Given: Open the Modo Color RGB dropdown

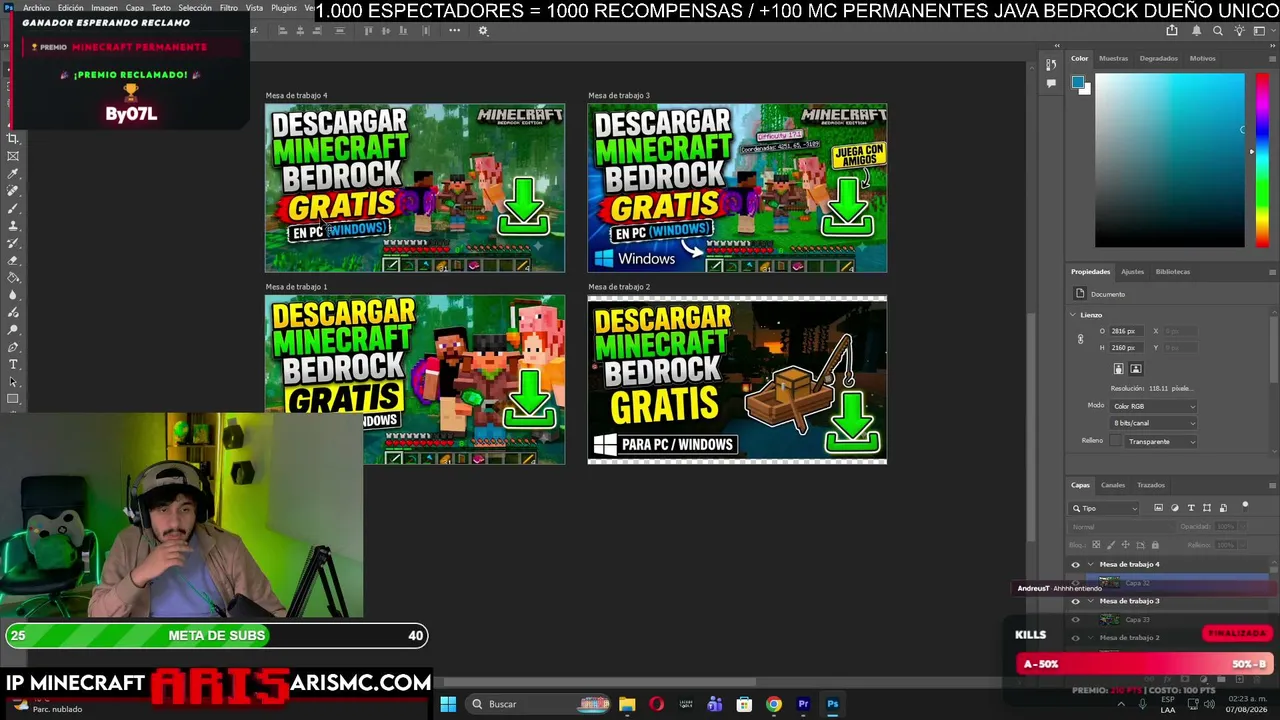Looking at the screenshot, I should point(1154,406).
